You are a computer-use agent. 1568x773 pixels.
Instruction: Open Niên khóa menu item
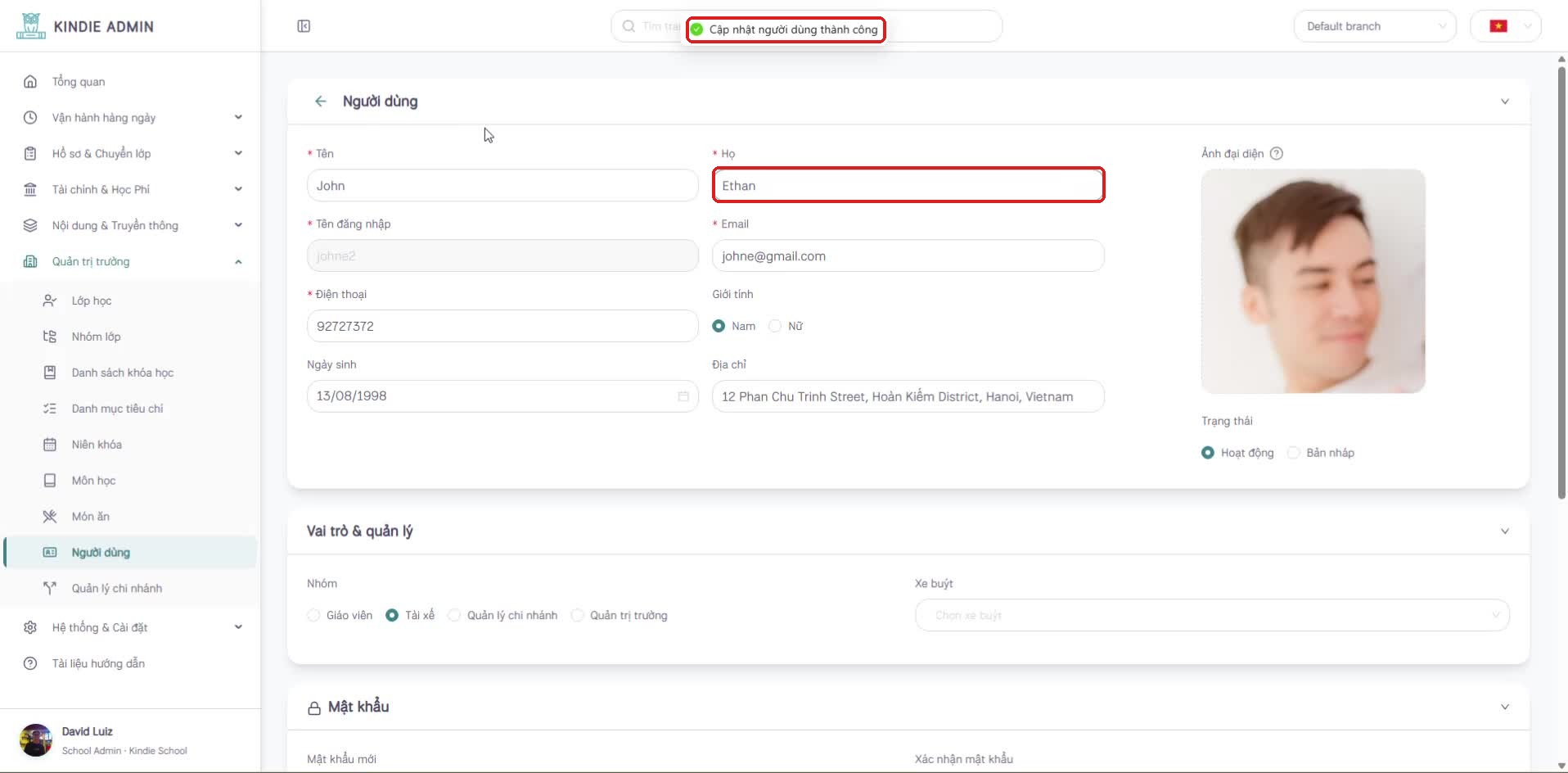click(x=131, y=445)
